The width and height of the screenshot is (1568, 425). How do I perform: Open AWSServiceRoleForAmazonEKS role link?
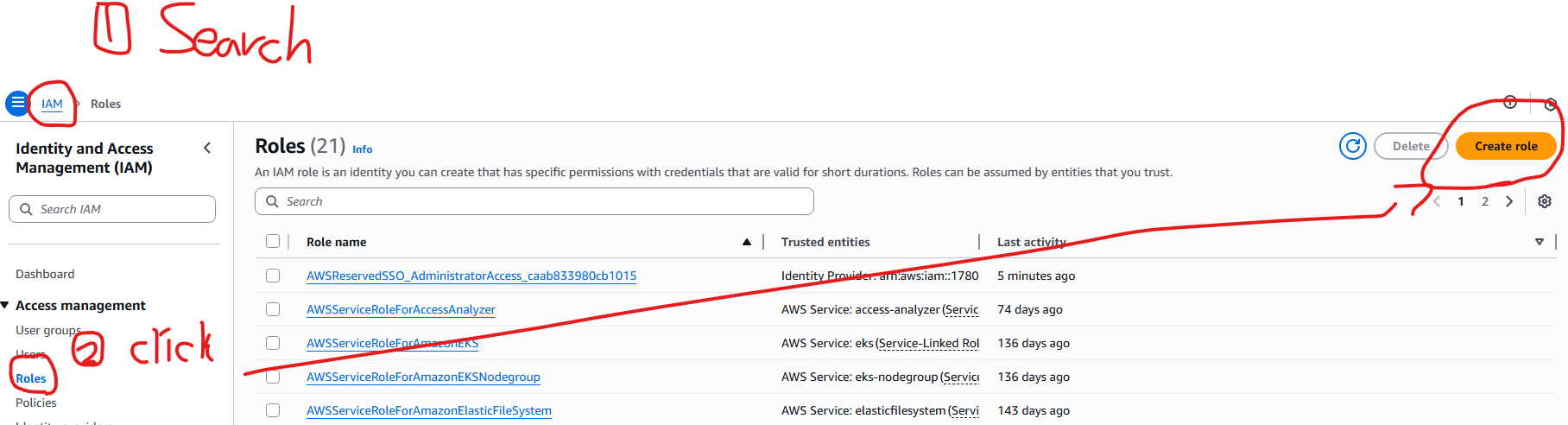click(x=392, y=343)
